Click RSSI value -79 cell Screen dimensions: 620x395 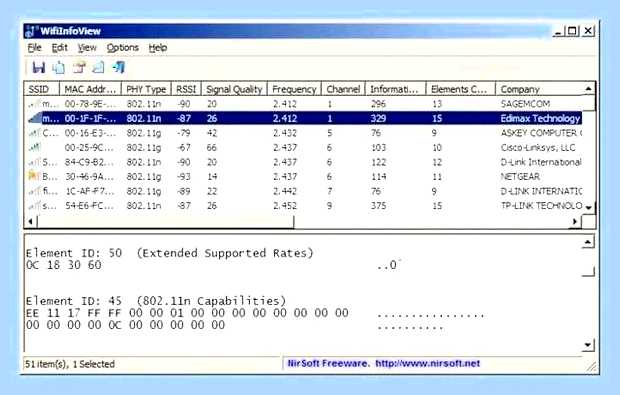184,133
